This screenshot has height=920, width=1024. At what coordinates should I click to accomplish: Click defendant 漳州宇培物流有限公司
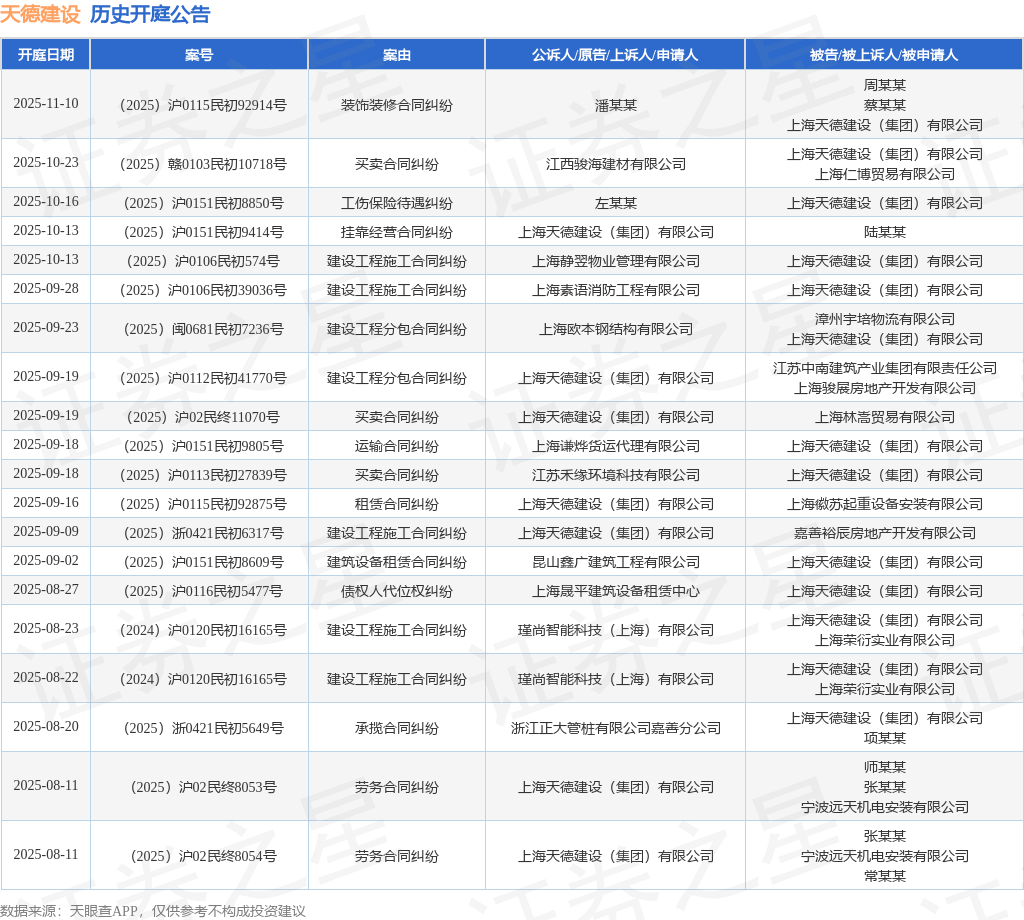[884, 319]
